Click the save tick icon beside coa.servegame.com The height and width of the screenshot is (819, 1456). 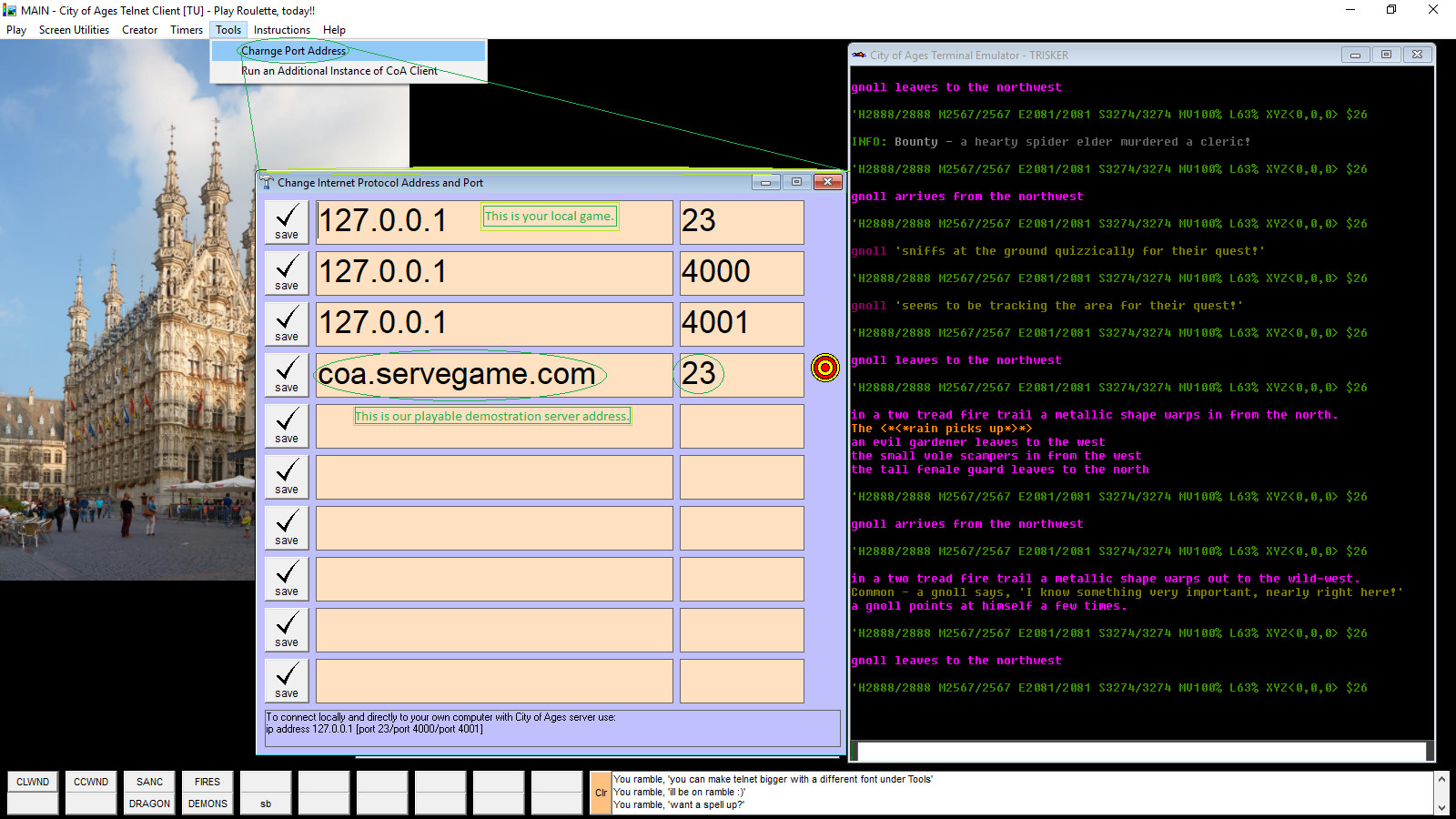pos(286,374)
